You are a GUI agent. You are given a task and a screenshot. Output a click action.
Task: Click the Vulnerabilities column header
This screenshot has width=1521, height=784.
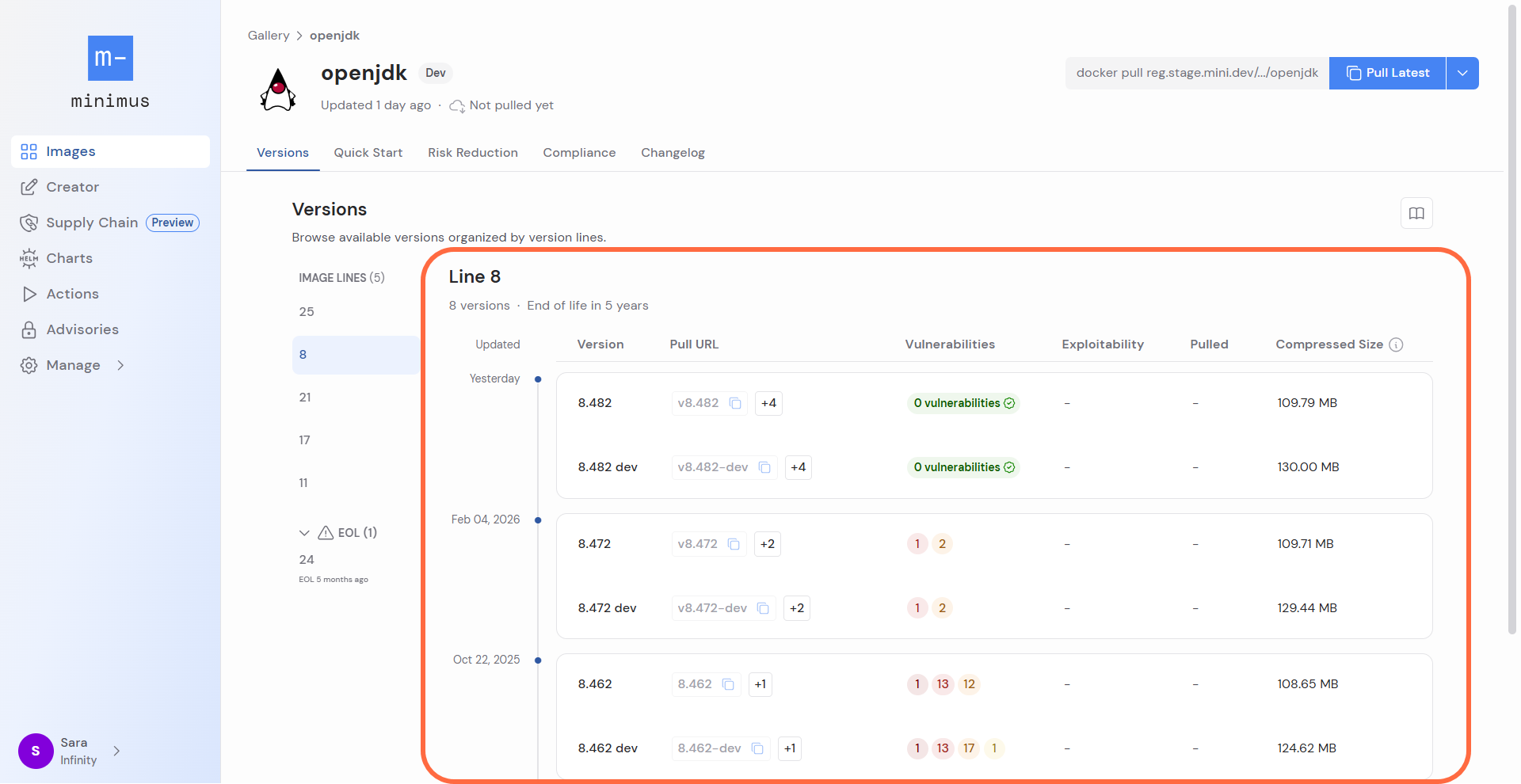pyautogui.click(x=950, y=344)
